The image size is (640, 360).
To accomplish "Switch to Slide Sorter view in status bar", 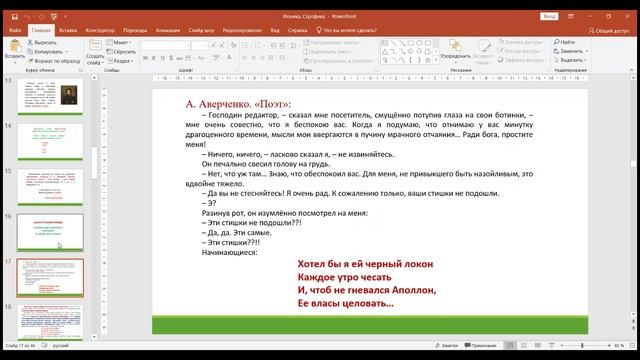I will [x=524, y=345].
